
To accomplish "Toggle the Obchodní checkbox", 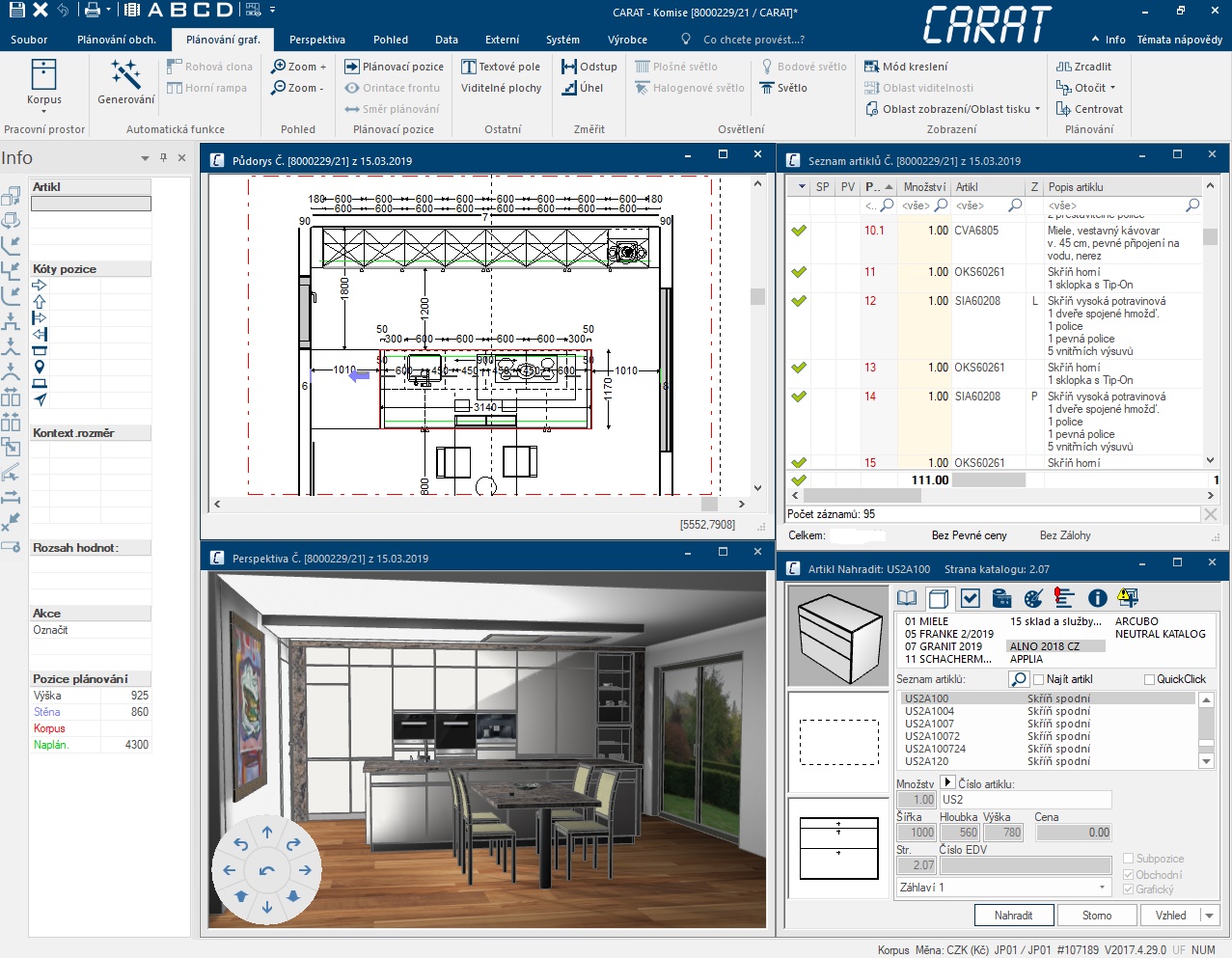I will (1129, 874).
